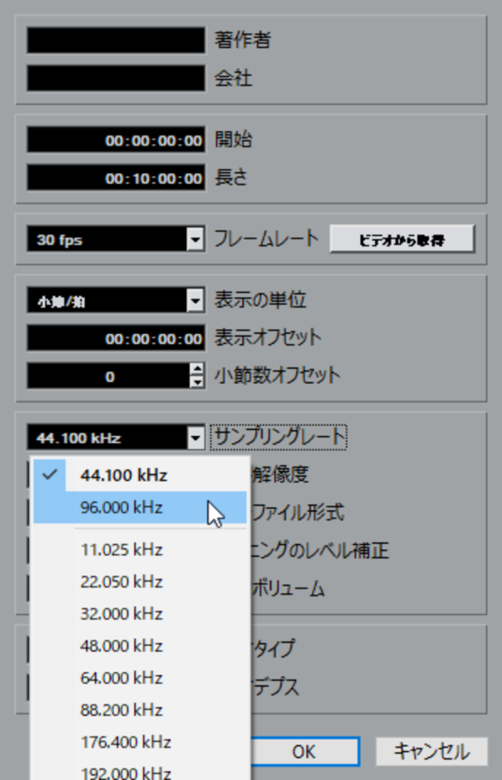Click the 長さ length timecode field
This screenshot has width=502, height=780.
tap(116, 178)
